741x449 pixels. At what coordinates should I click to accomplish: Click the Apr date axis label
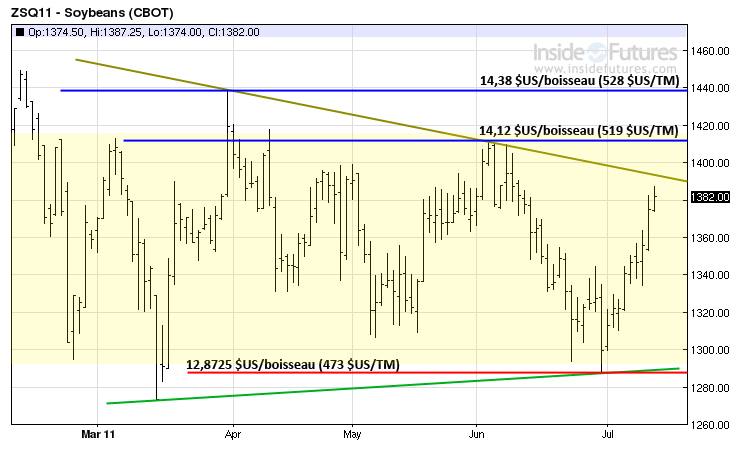click(x=233, y=435)
